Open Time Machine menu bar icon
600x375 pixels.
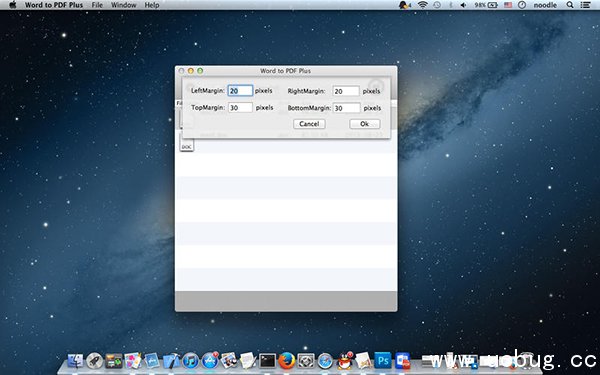437,5
